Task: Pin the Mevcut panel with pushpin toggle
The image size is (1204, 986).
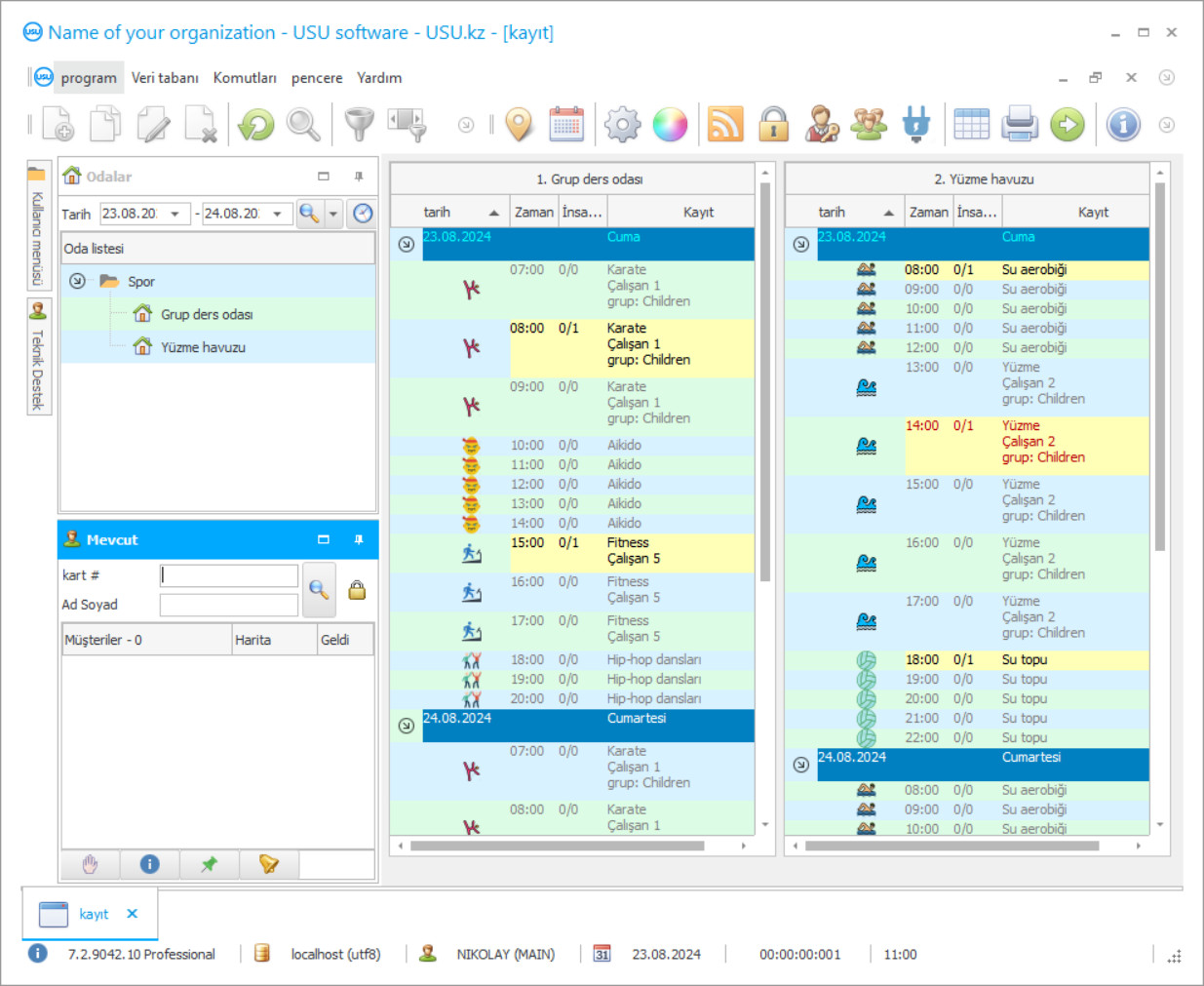Action: [359, 539]
